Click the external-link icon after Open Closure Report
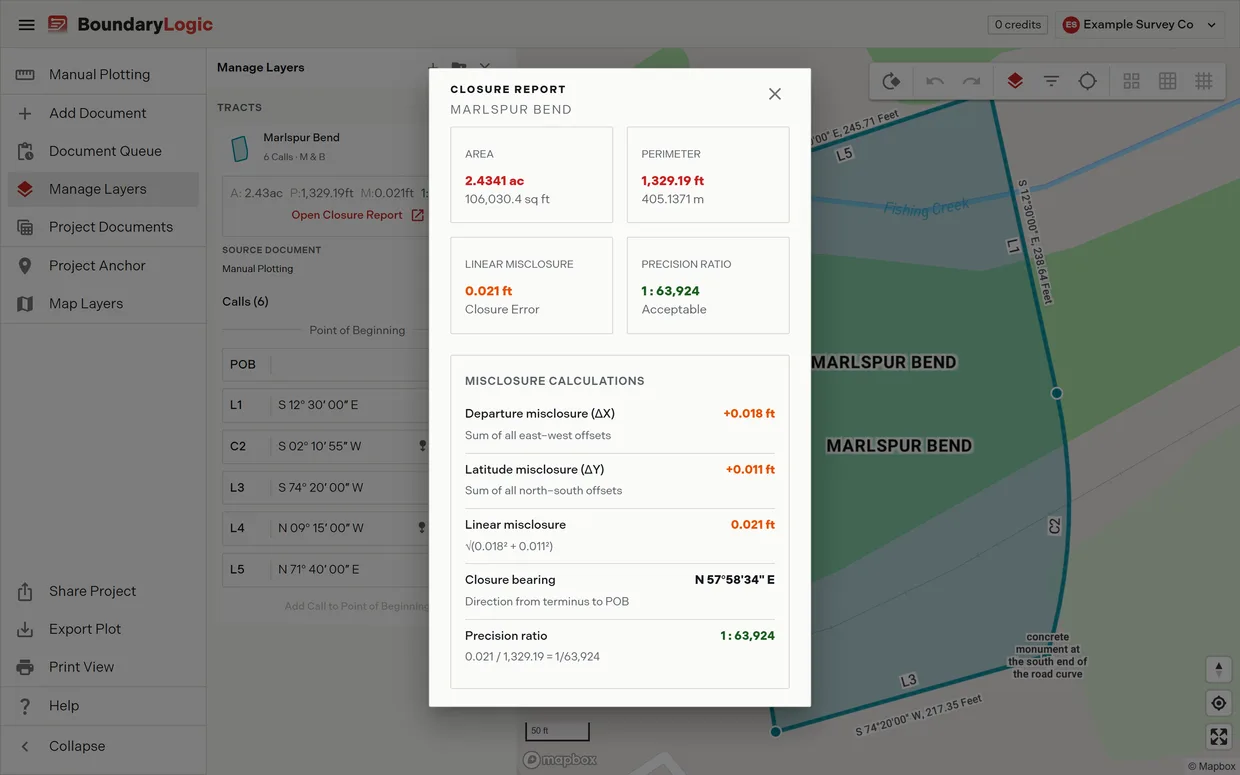This screenshot has width=1240, height=775. (418, 215)
